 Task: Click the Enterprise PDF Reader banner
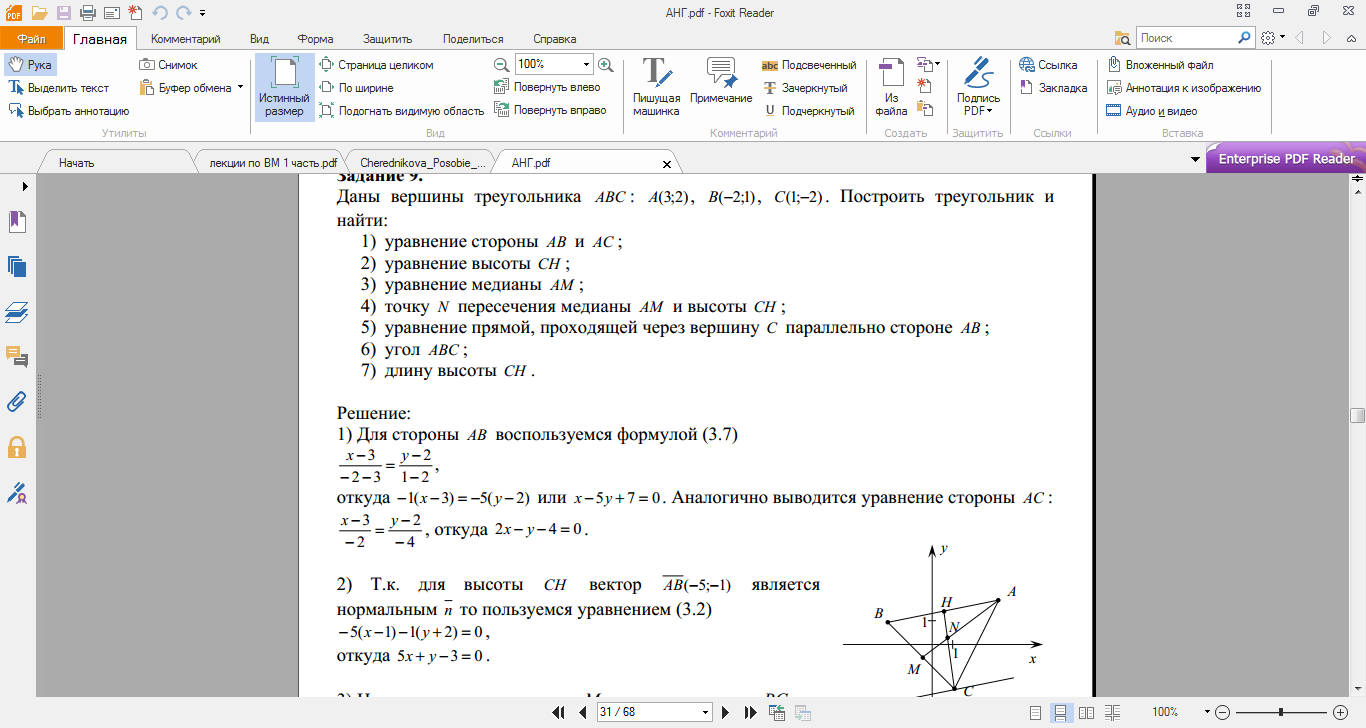coord(1286,159)
